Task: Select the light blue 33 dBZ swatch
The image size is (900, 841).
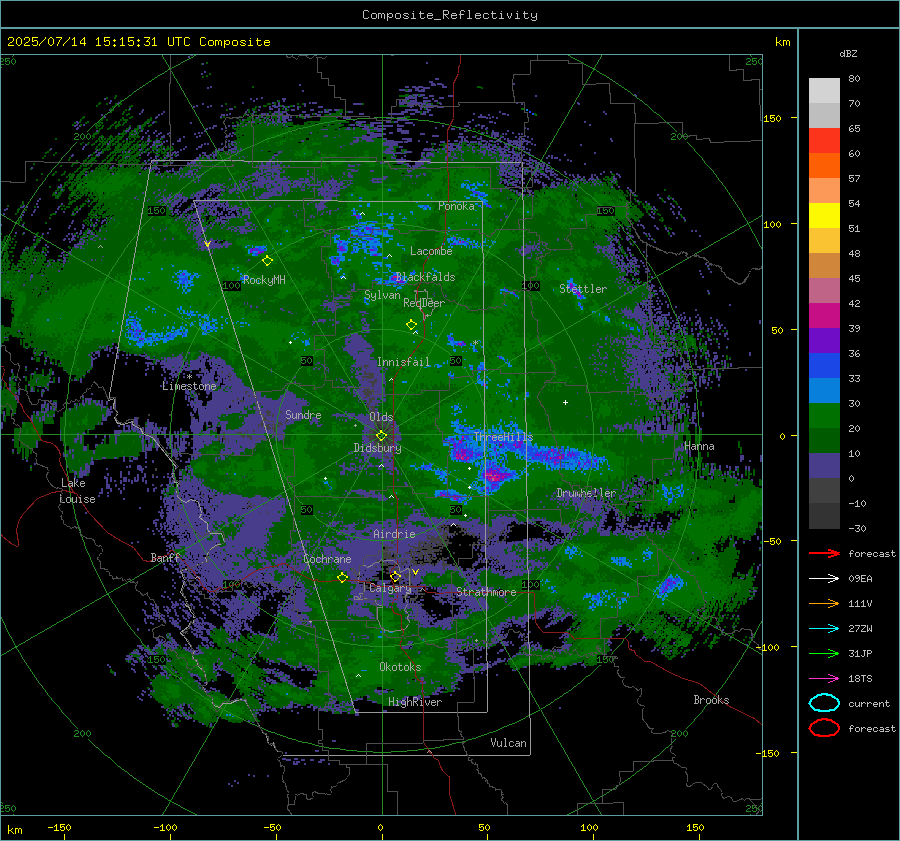Action: pyautogui.click(x=824, y=391)
